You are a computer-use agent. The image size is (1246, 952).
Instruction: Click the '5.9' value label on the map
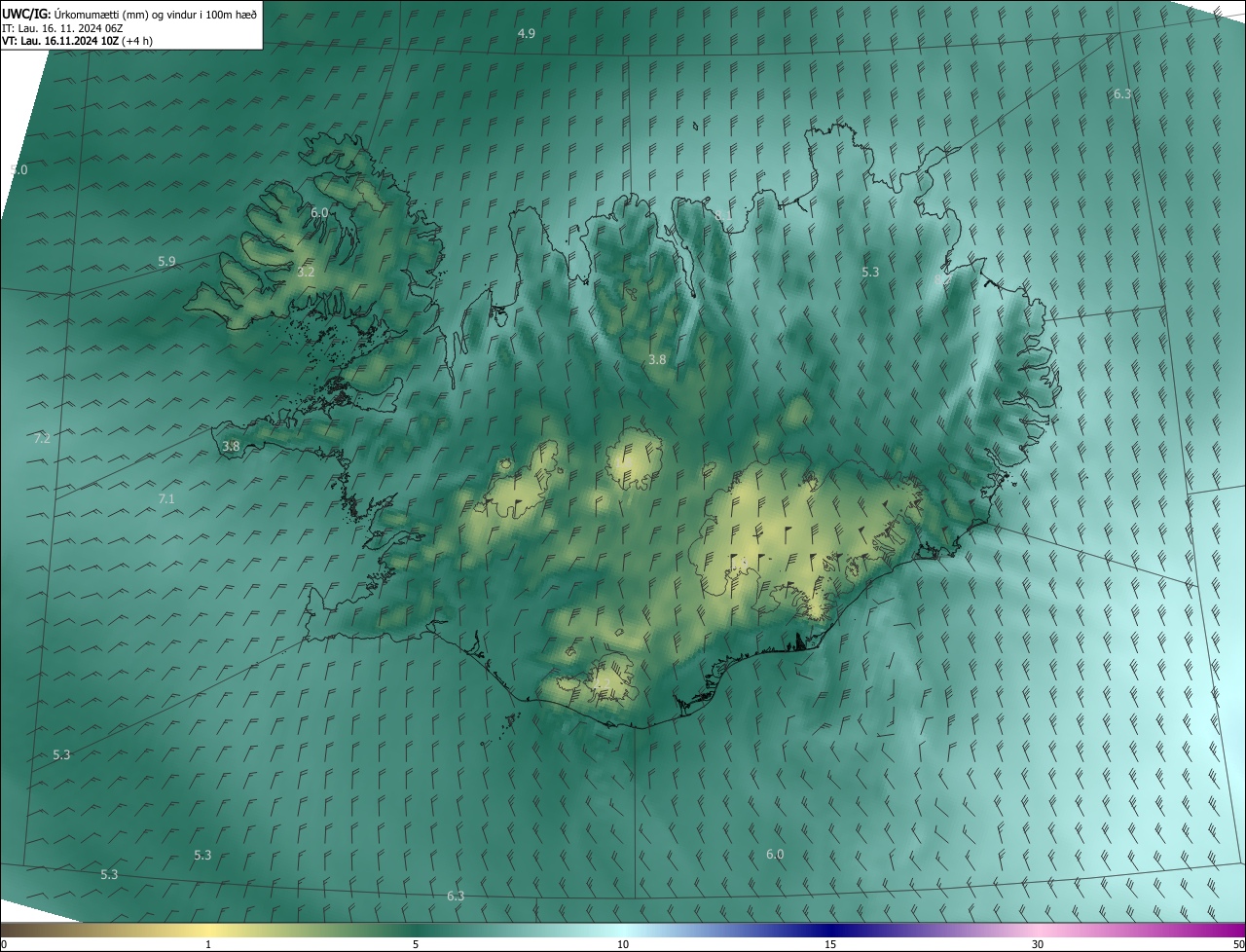click(166, 261)
